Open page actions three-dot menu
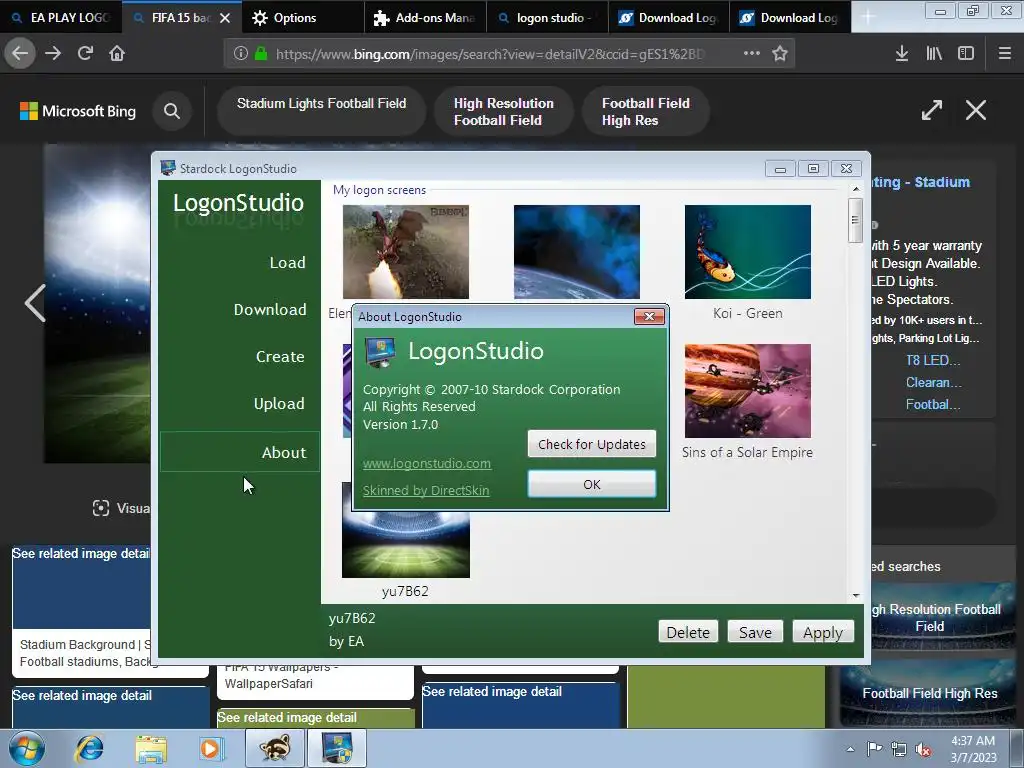 pos(752,53)
